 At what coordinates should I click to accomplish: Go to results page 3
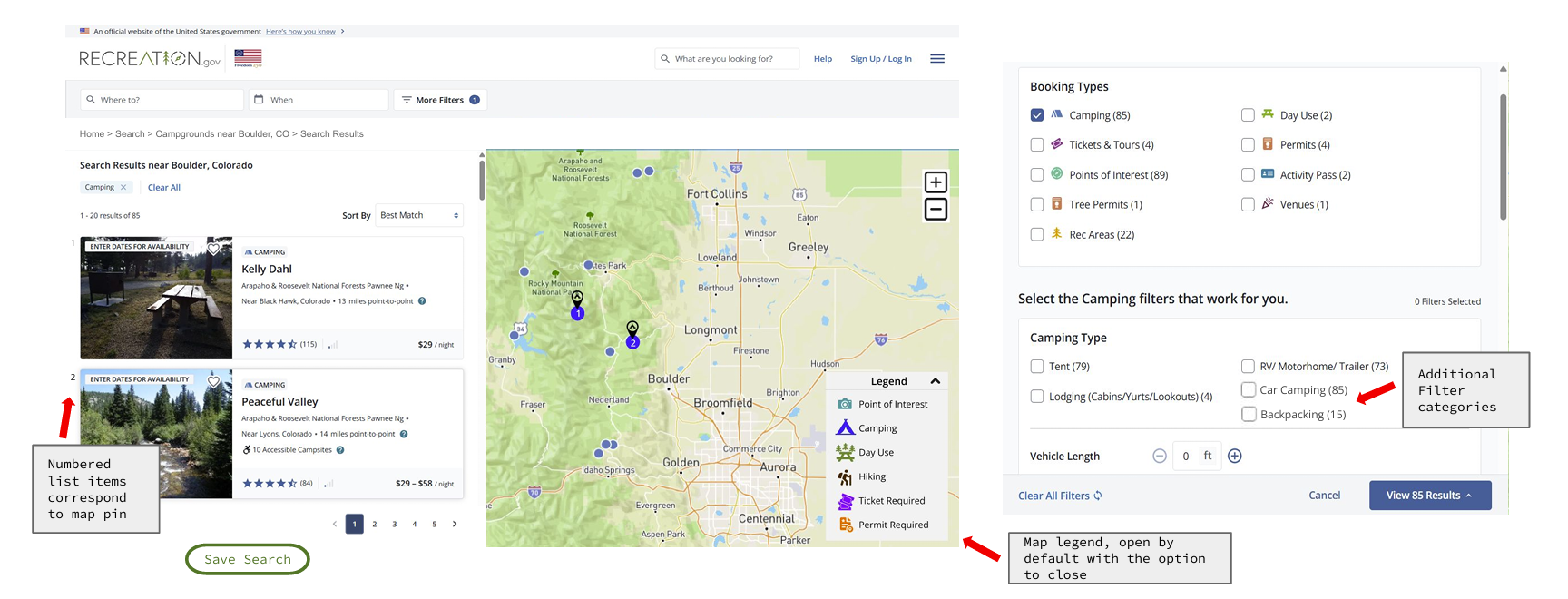(x=395, y=524)
